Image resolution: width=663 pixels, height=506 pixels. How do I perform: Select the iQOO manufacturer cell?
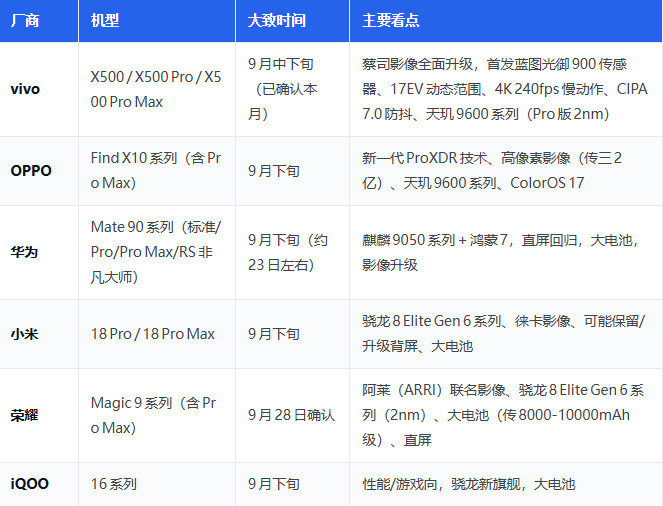39,484
